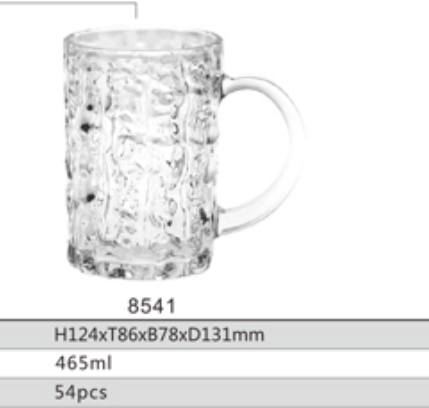
Task: Click the gray dimensions row background
Action: click(333, 335)
